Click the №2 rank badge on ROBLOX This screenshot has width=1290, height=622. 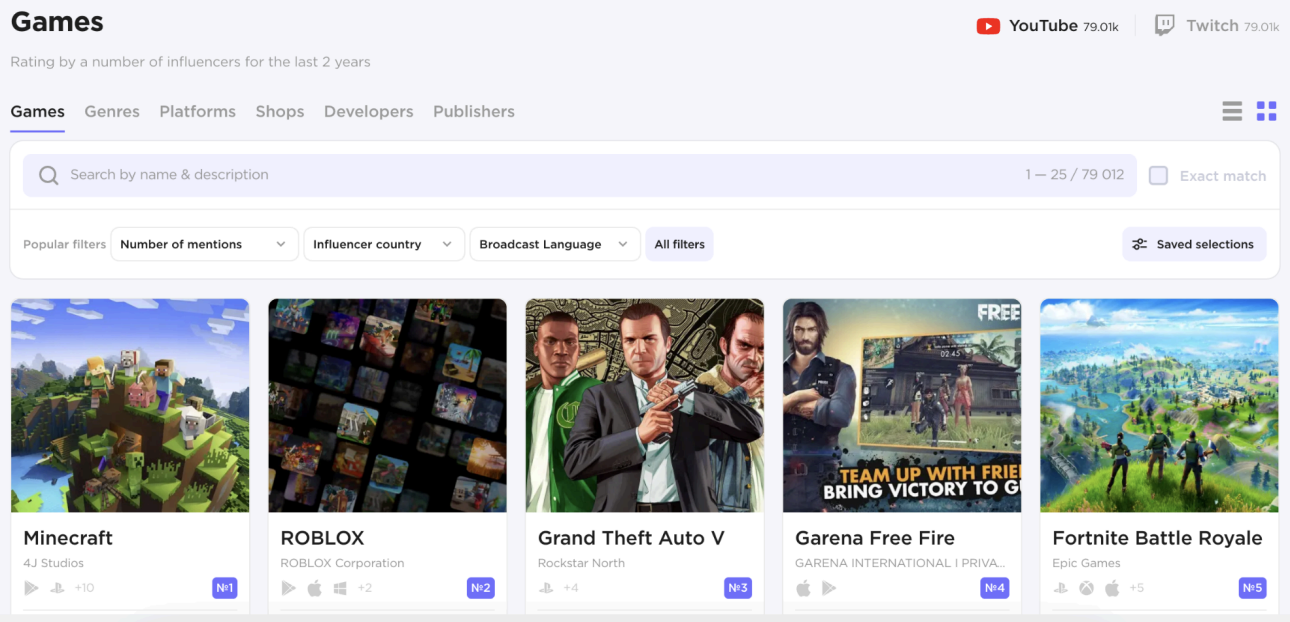pos(481,588)
